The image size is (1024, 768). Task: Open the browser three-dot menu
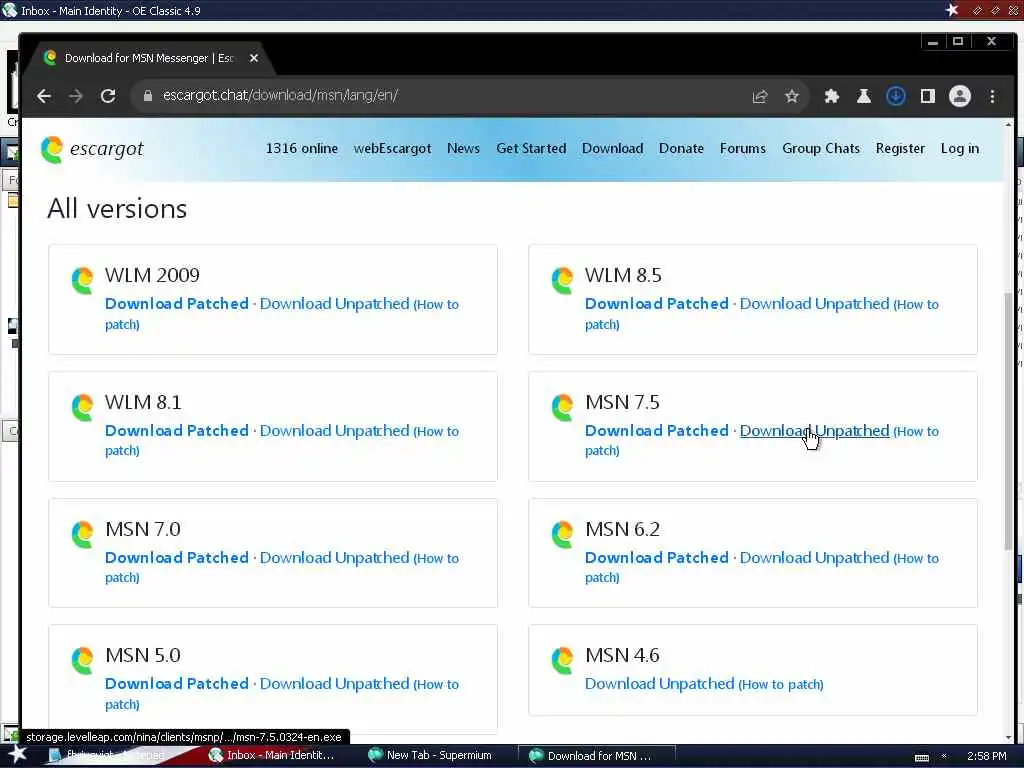tap(992, 97)
